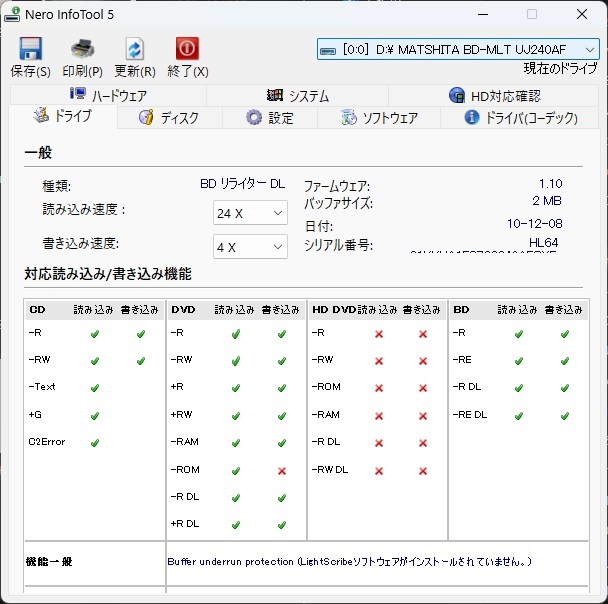608x604 pixels.
Task: Click the DVD -ROM write red cross
Action: pos(282,471)
